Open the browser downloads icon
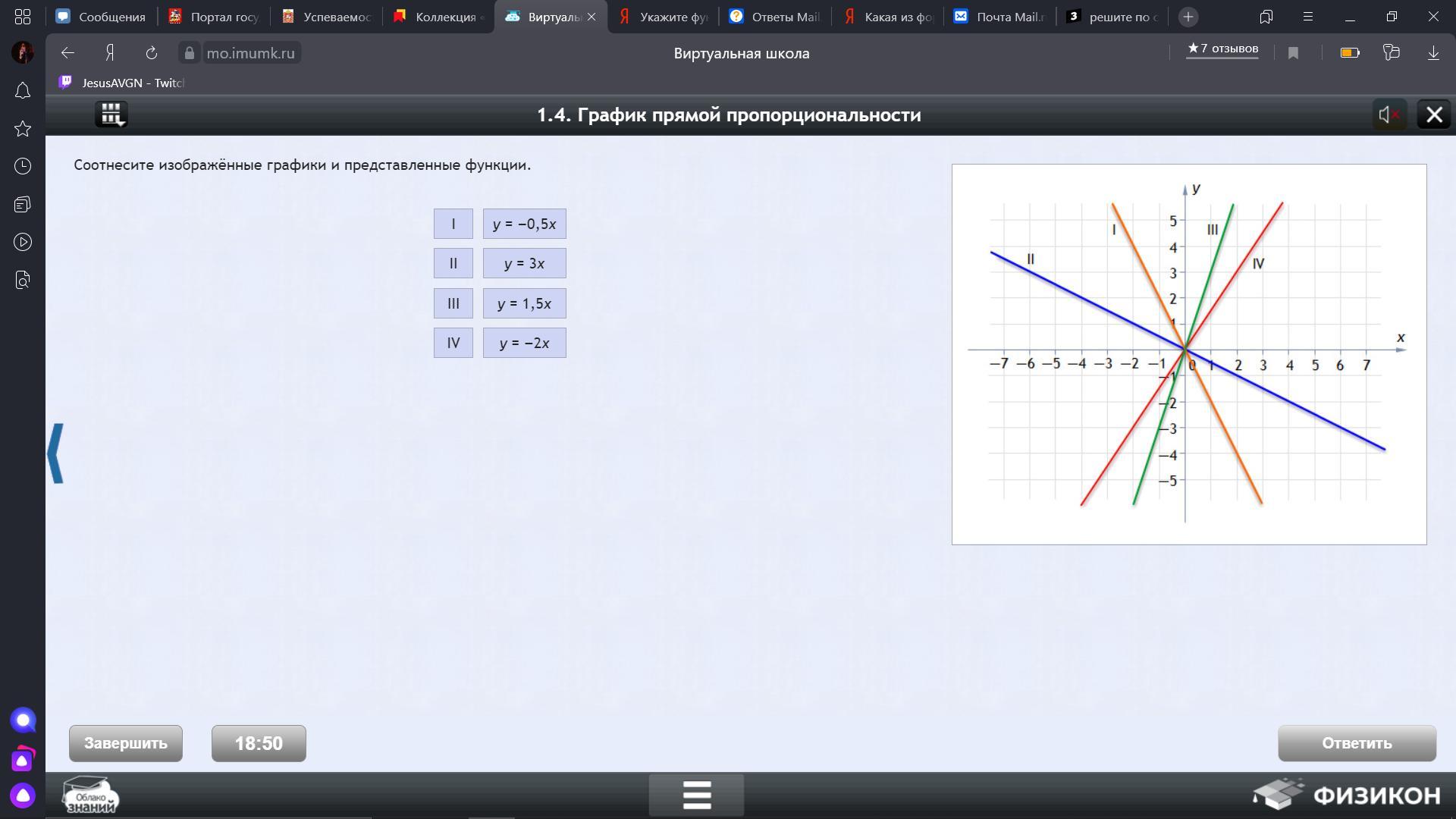 point(1432,53)
